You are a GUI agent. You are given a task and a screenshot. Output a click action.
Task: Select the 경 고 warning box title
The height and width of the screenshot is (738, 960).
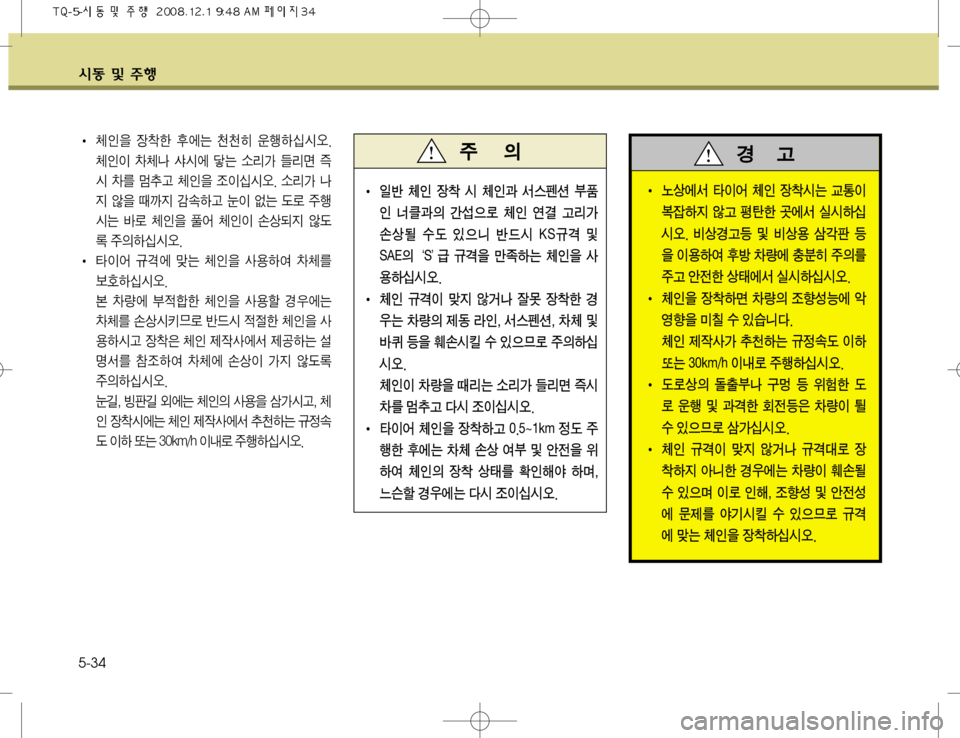765,153
